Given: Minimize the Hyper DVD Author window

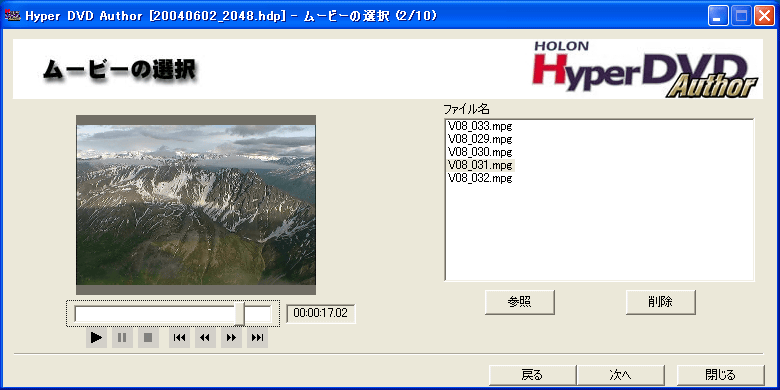Looking at the screenshot, I should click(x=718, y=16).
